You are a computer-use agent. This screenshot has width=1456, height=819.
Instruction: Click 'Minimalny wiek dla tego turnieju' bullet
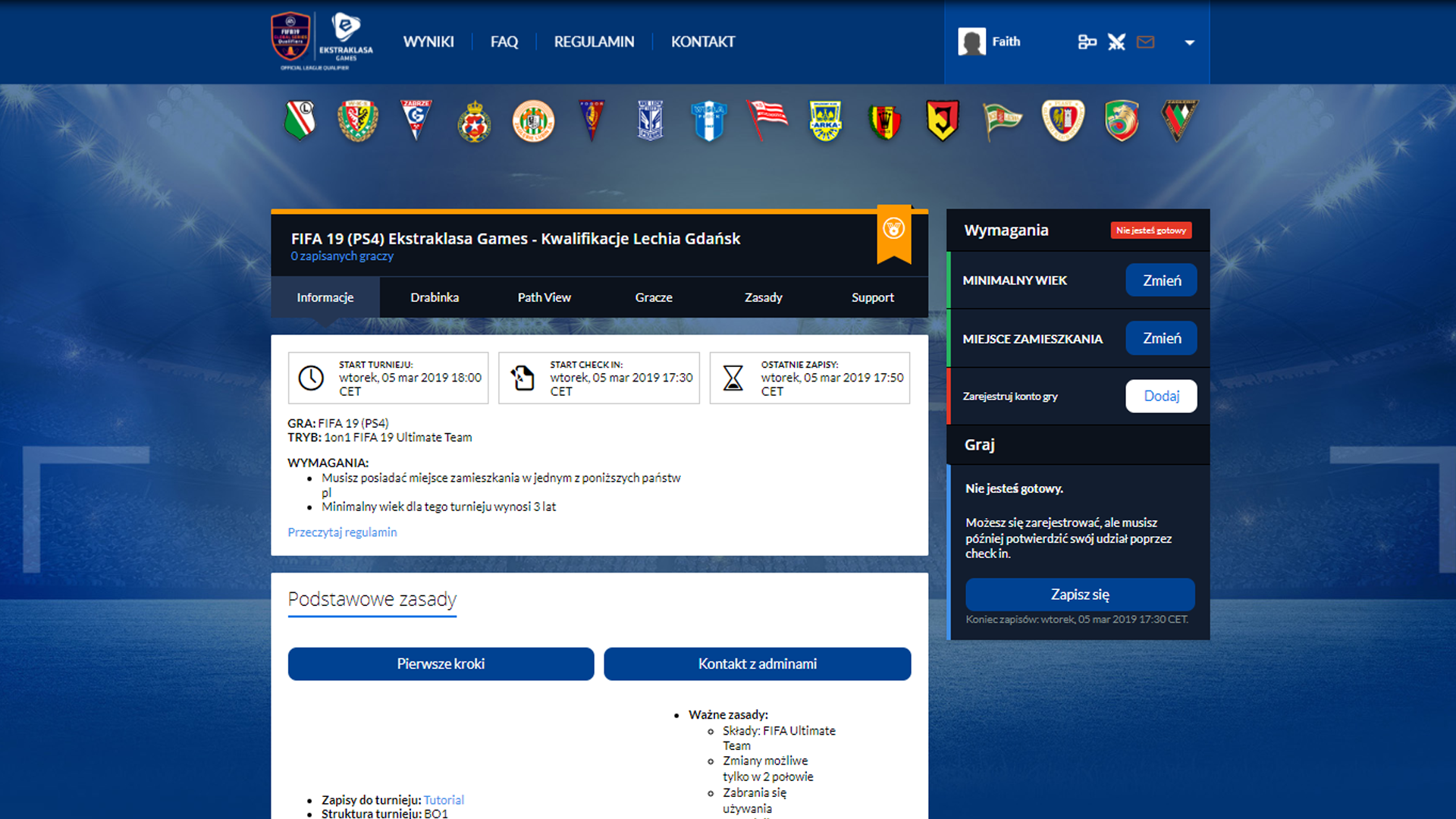[x=438, y=507]
